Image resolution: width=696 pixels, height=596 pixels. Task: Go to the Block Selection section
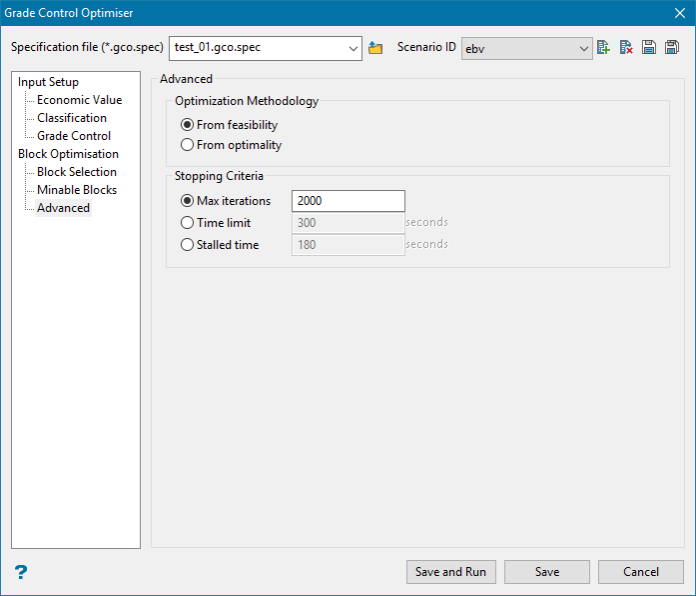click(x=77, y=172)
